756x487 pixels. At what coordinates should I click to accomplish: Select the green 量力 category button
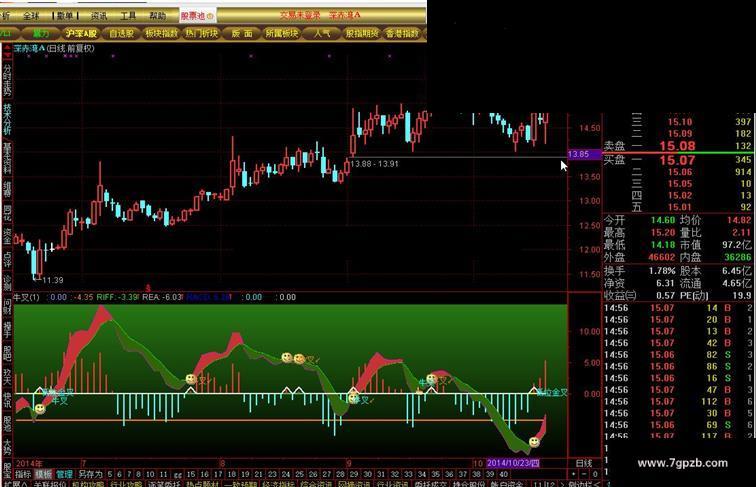(x=41, y=33)
